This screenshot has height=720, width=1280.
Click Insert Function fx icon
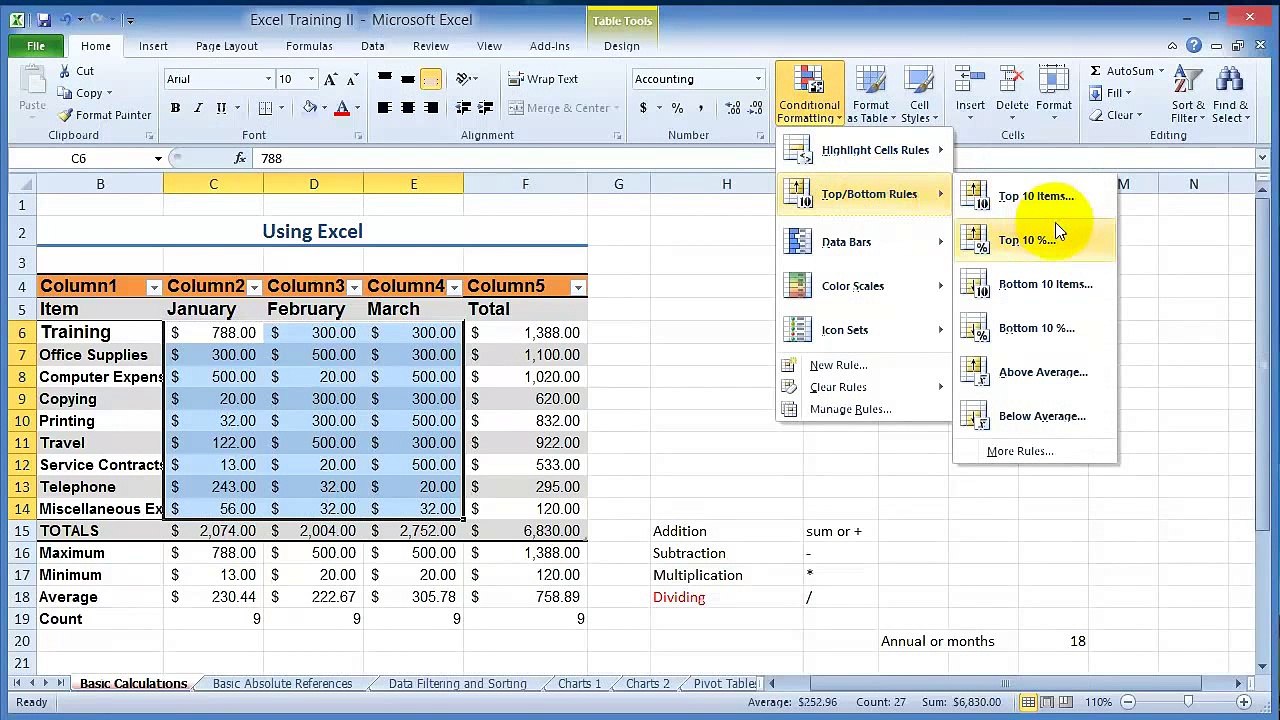pyautogui.click(x=240, y=158)
